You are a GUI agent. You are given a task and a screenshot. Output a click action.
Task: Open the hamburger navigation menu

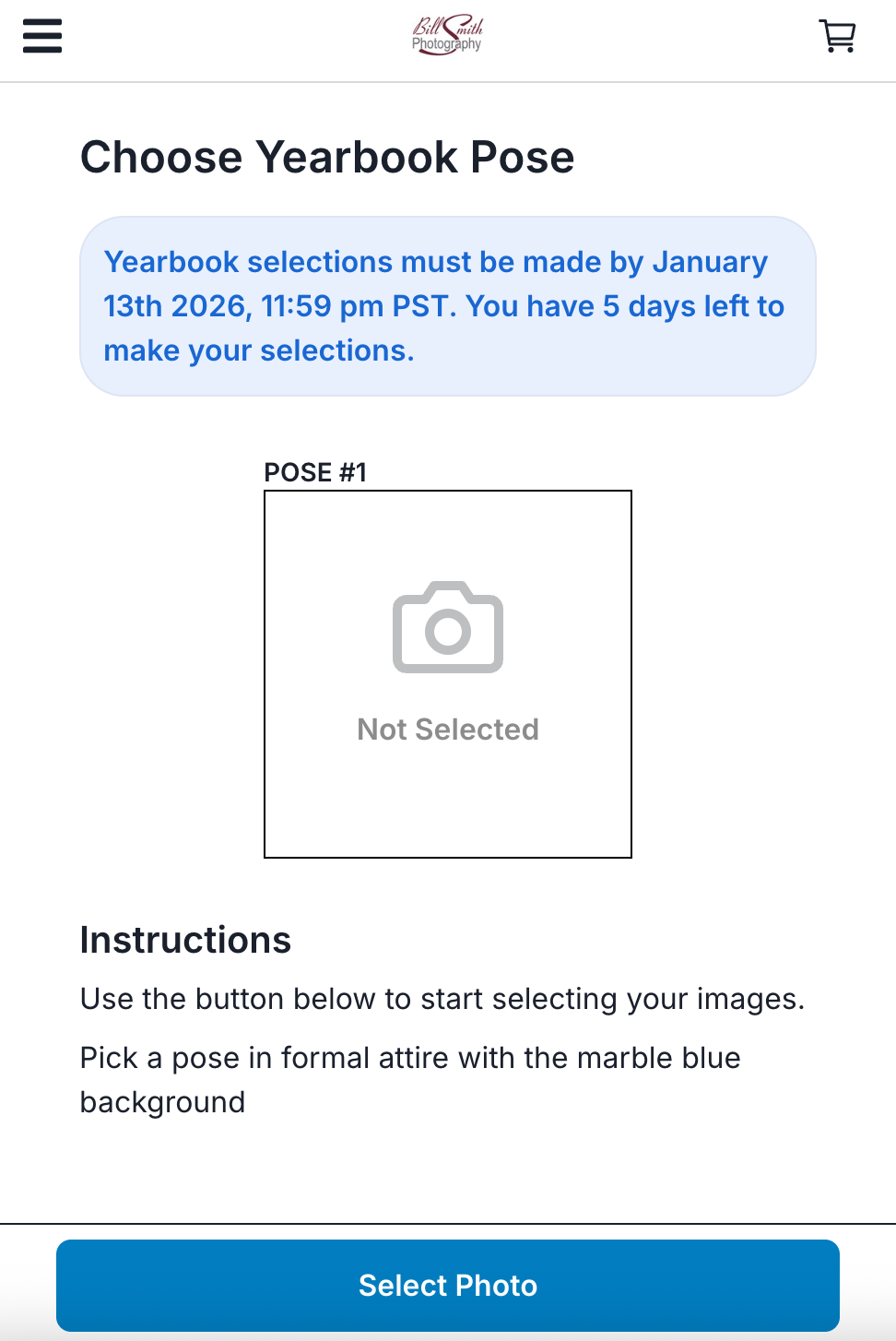pyautogui.click(x=42, y=36)
